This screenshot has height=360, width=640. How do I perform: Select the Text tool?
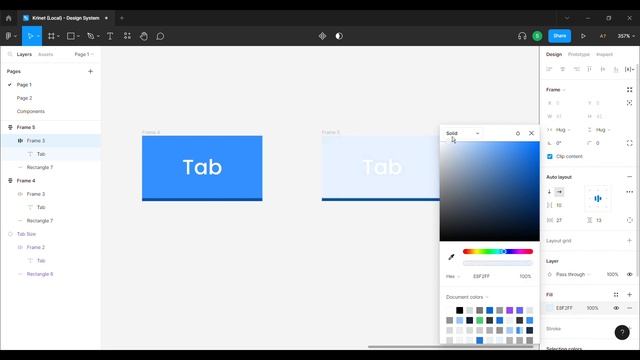pyautogui.click(x=110, y=36)
